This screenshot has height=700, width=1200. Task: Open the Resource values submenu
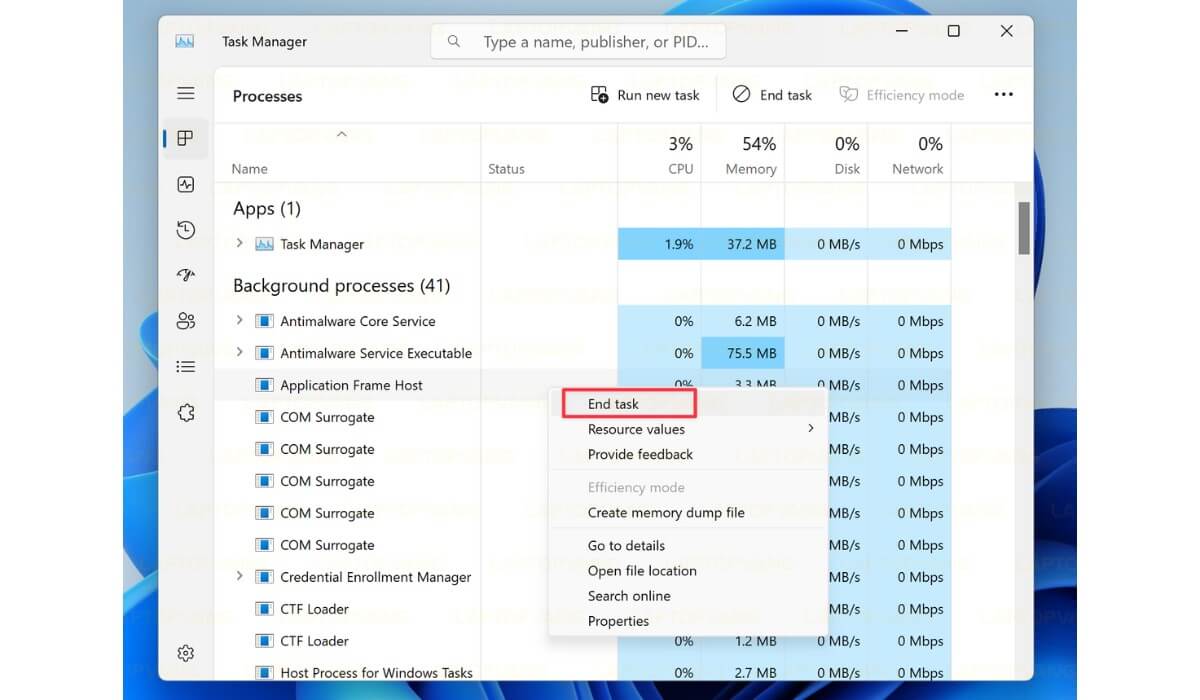pyautogui.click(x=688, y=429)
